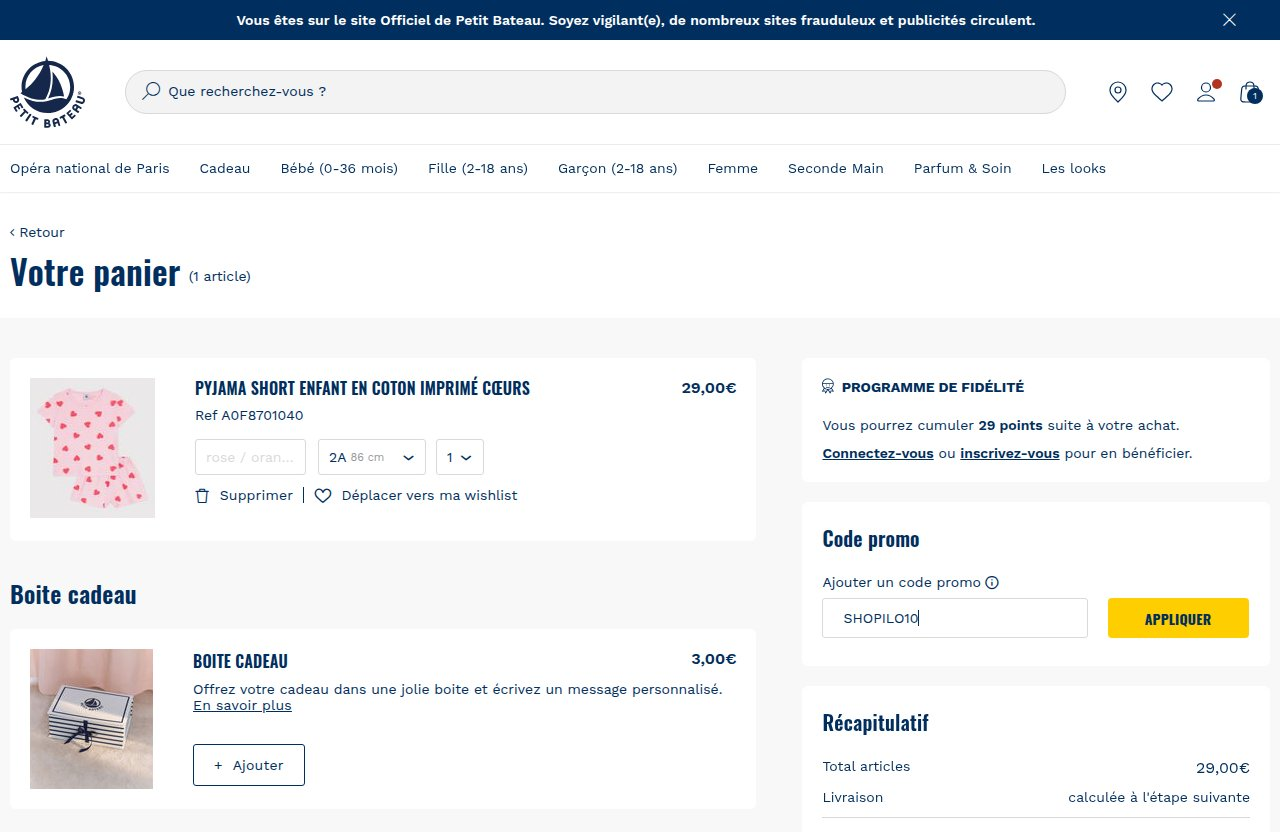This screenshot has height=832, width=1280.
Task: Open Garçon (2-18 ans) menu
Action: [618, 168]
